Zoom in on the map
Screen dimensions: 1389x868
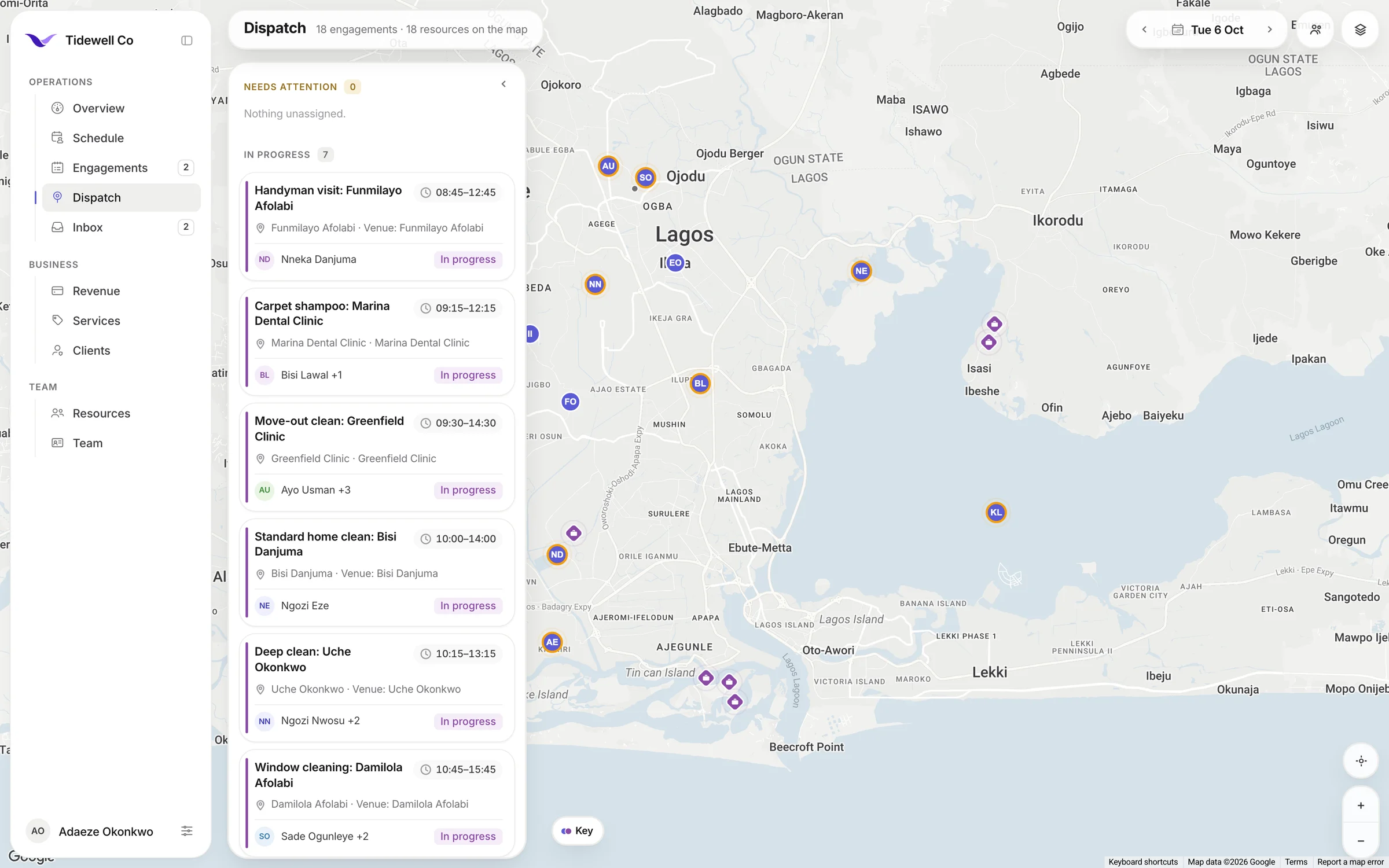pyautogui.click(x=1361, y=806)
